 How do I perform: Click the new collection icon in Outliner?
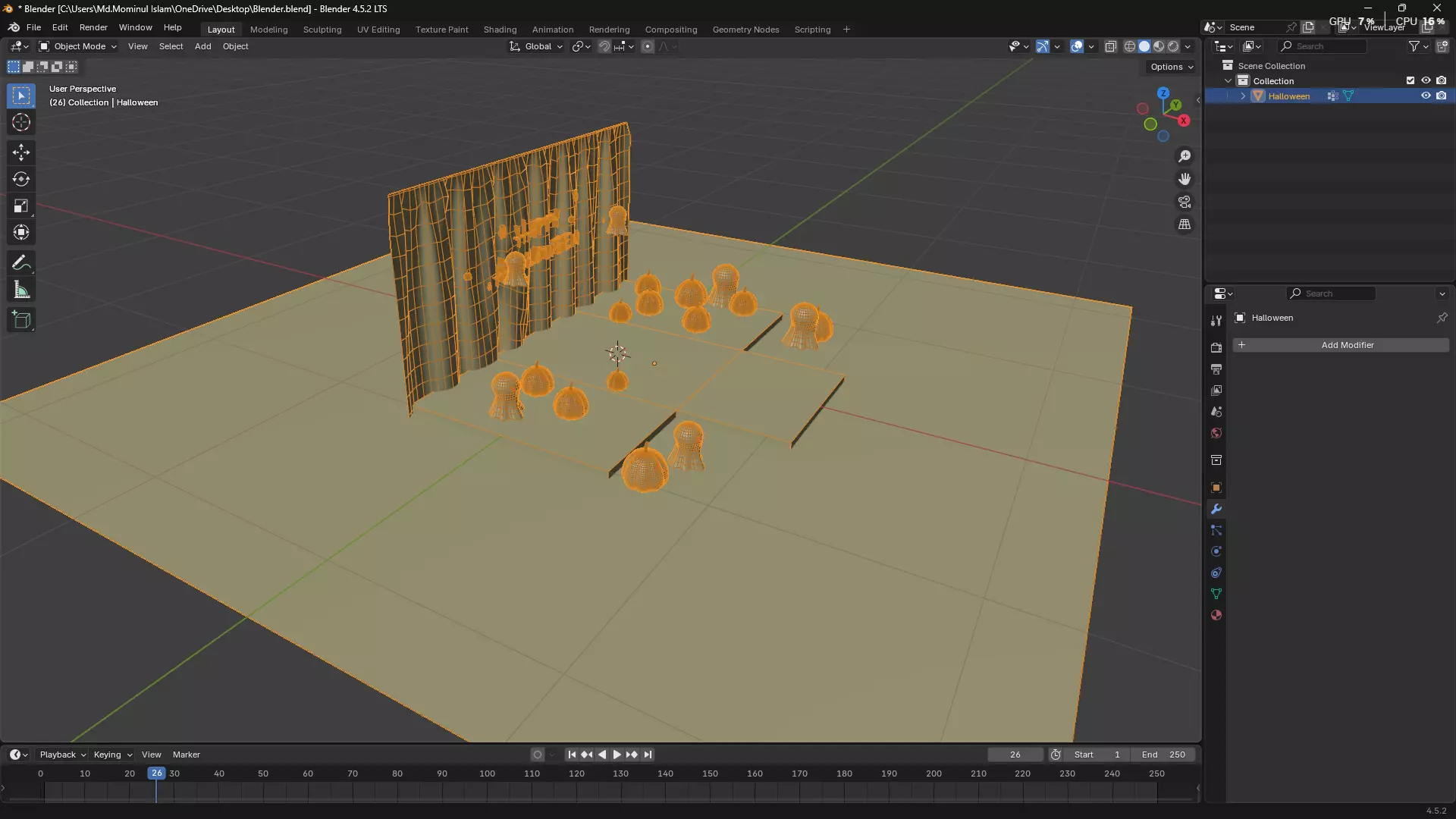(1442, 46)
